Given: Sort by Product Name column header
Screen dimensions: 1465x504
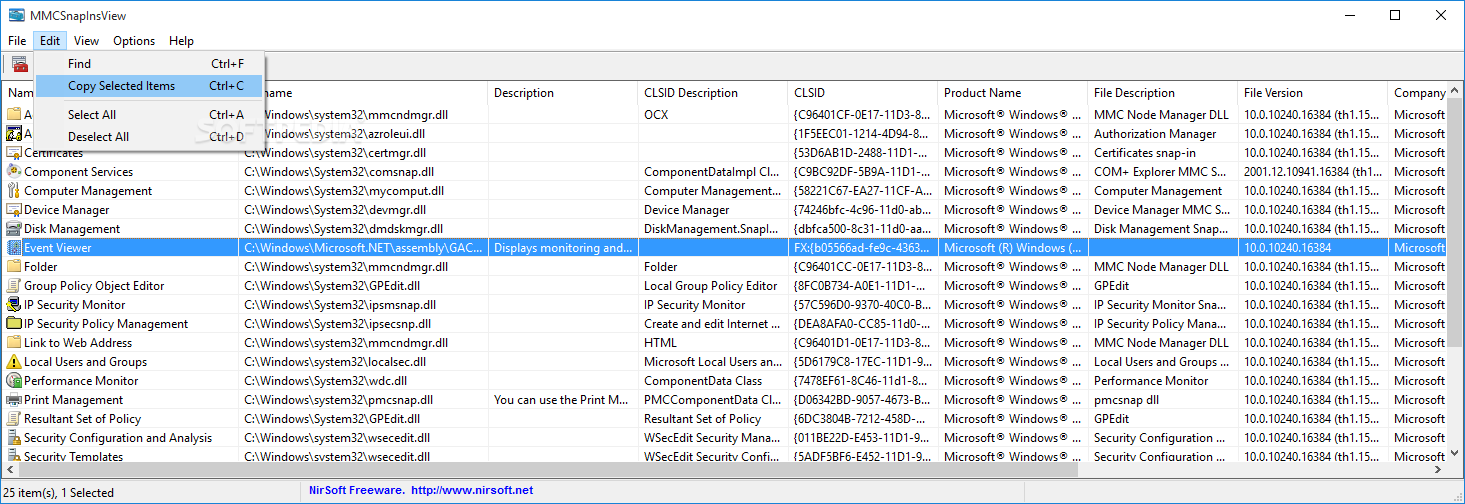Looking at the screenshot, I should pos(1013,93).
